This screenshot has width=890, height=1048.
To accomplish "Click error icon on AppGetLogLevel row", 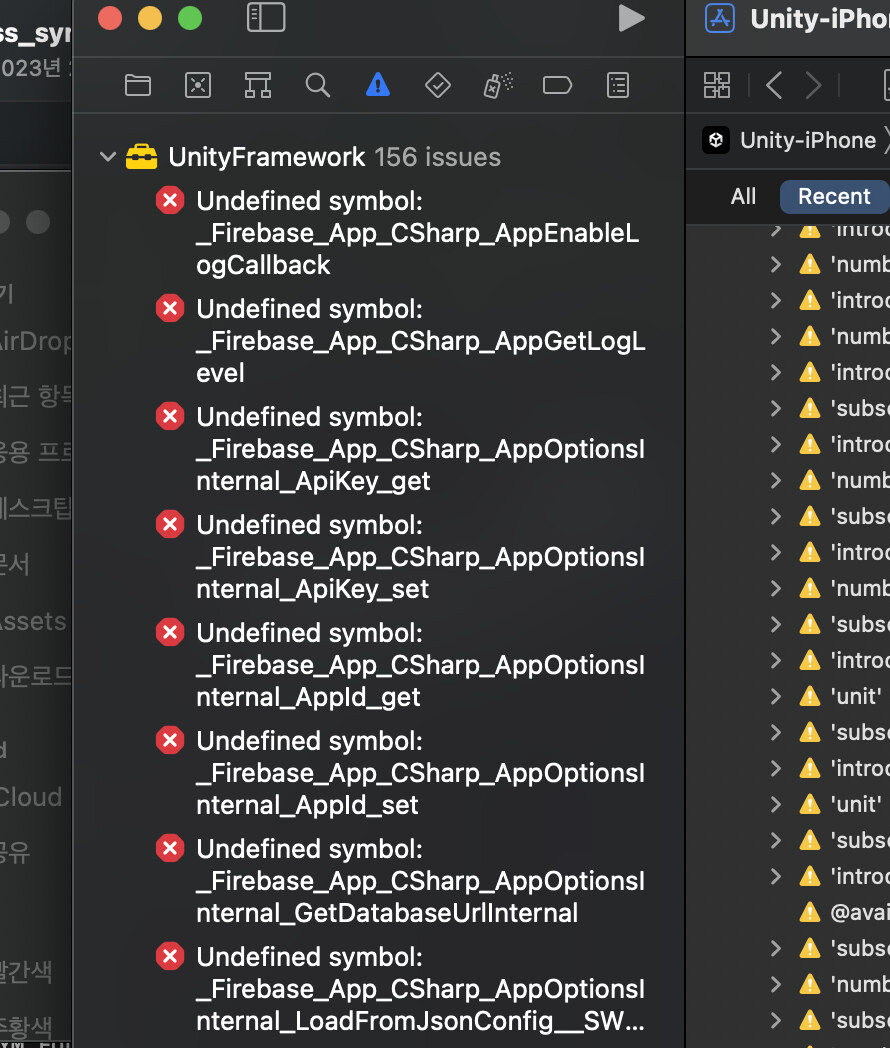I will [170, 309].
